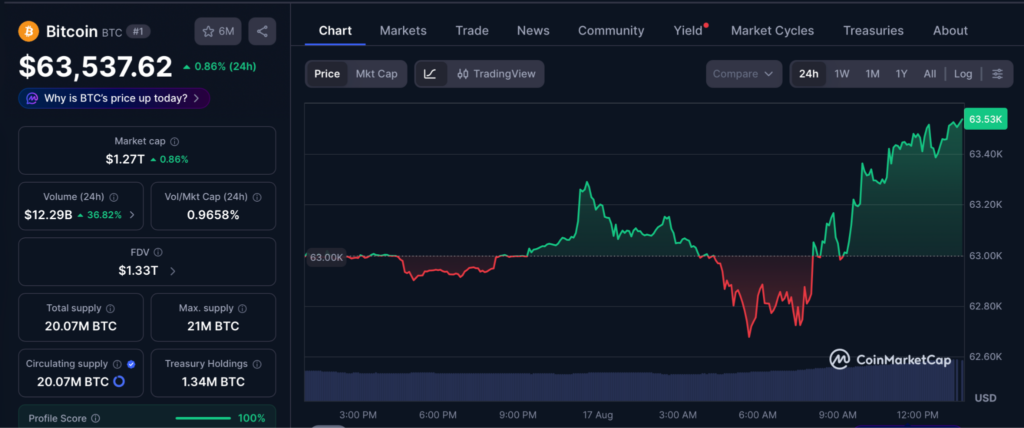Add Bitcoin to watchlist via star button
The height and width of the screenshot is (428, 1024).
coord(219,31)
